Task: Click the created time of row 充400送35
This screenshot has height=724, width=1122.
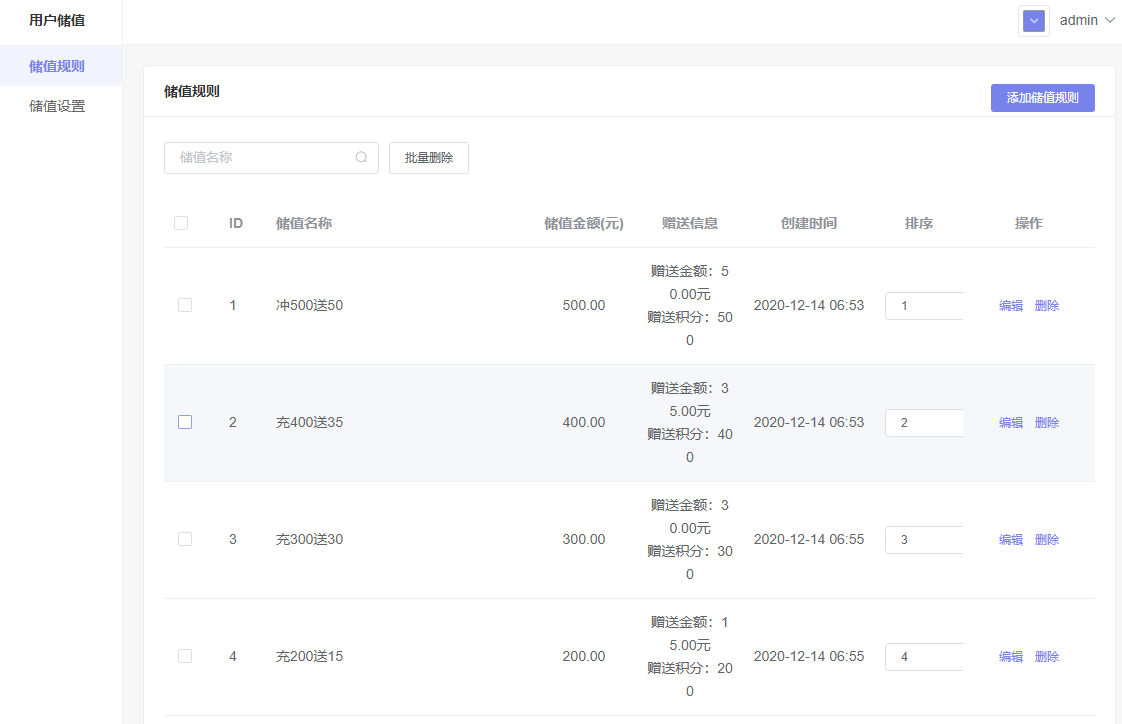Action: click(x=809, y=422)
